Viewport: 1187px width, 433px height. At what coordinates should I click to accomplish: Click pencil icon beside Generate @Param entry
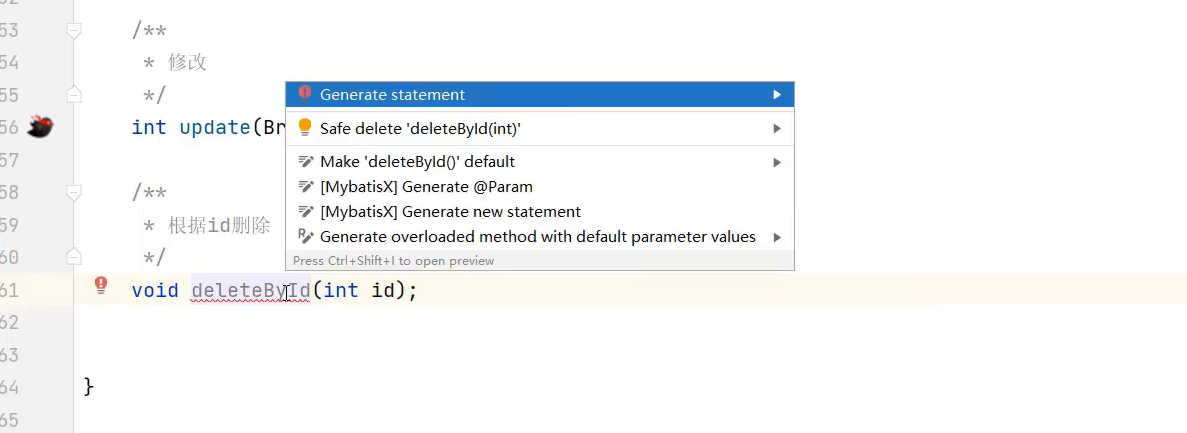pos(306,186)
